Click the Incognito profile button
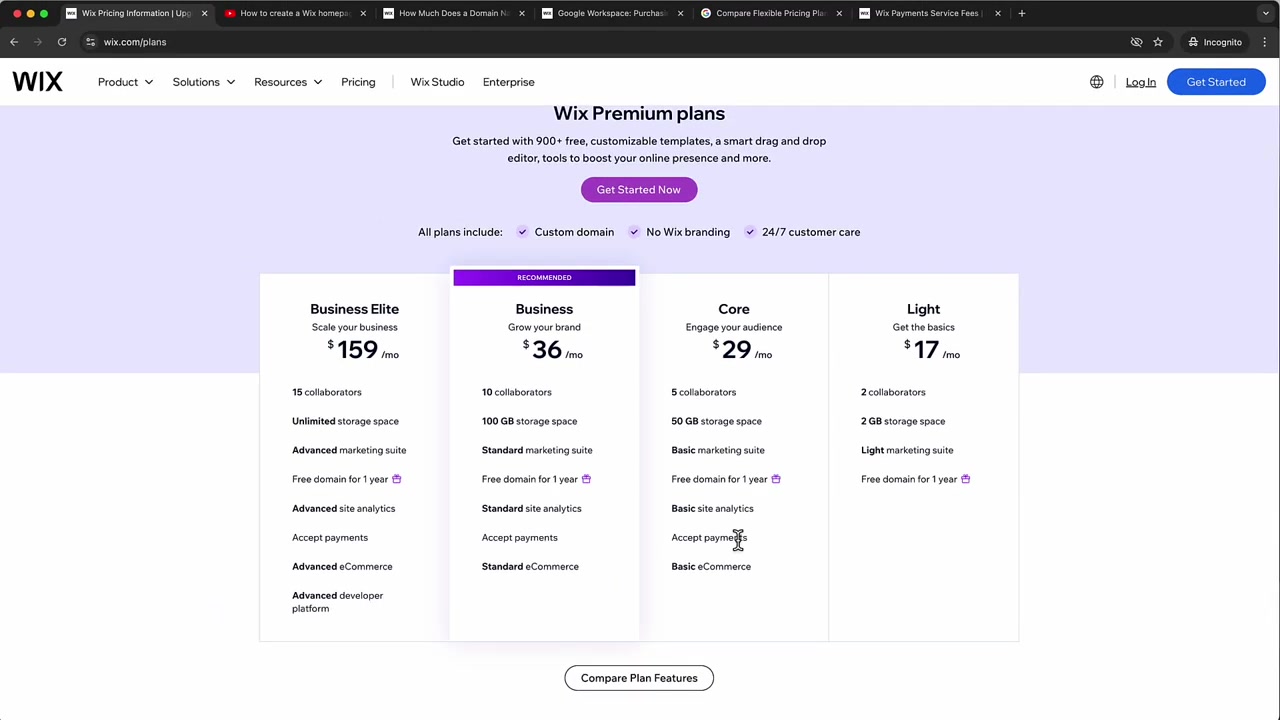The height and width of the screenshot is (720, 1280). point(1214,42)
